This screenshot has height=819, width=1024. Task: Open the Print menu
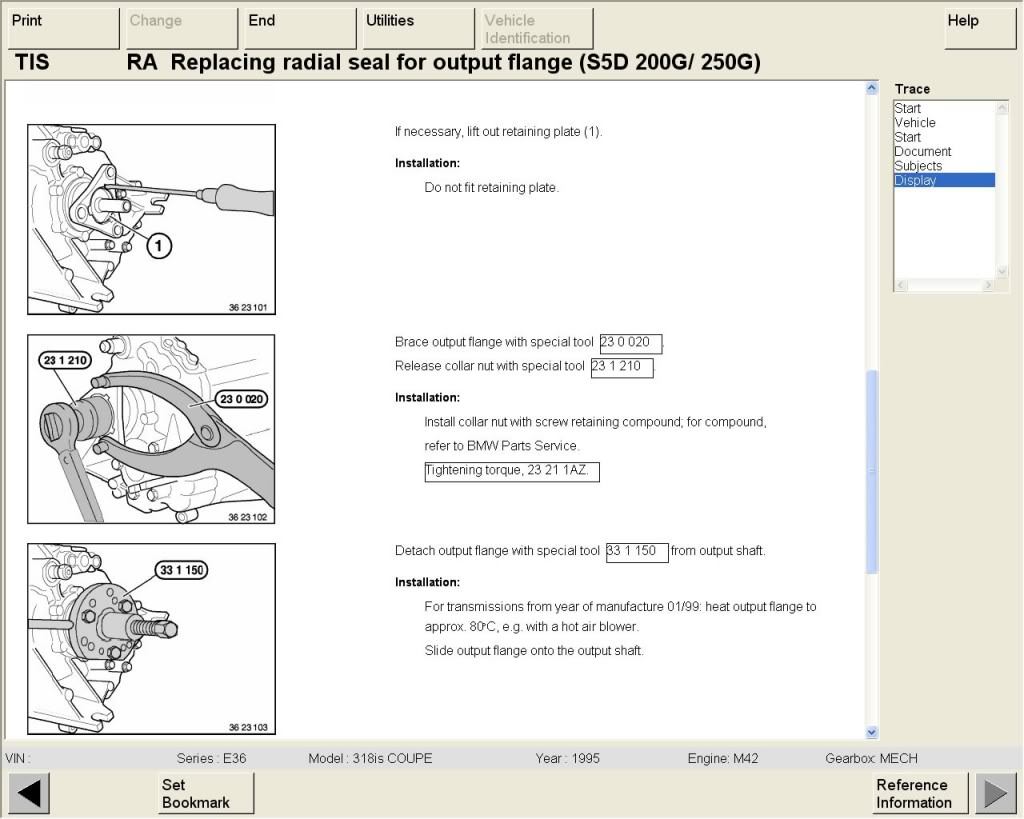click(62, 28)
